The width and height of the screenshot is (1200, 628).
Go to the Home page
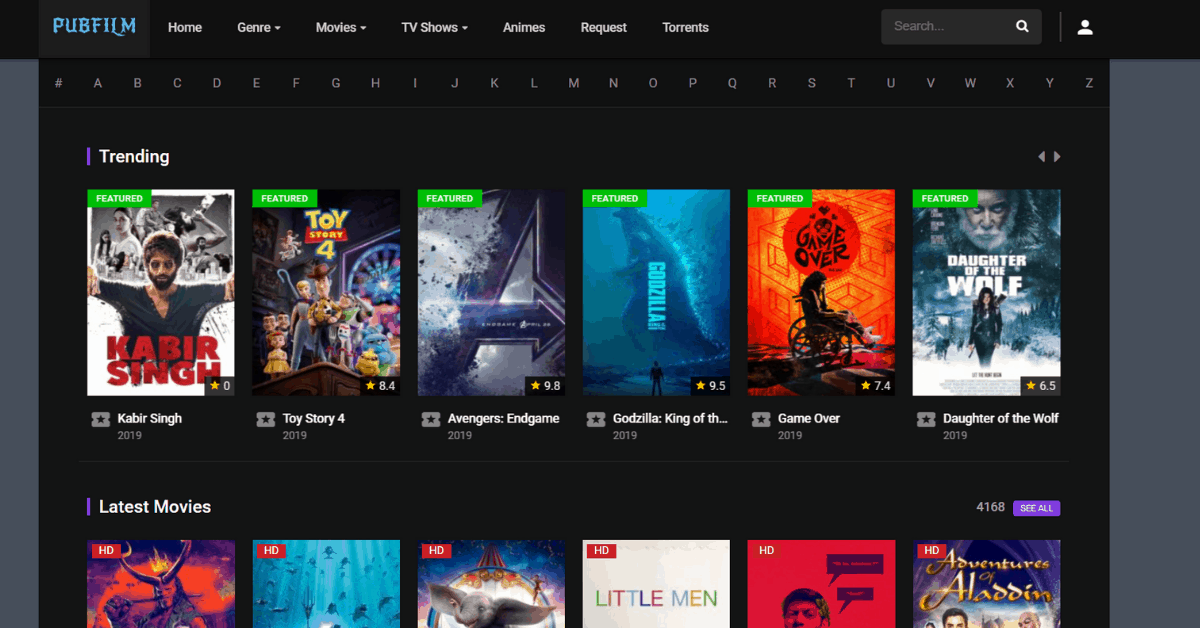pos(185,28)
